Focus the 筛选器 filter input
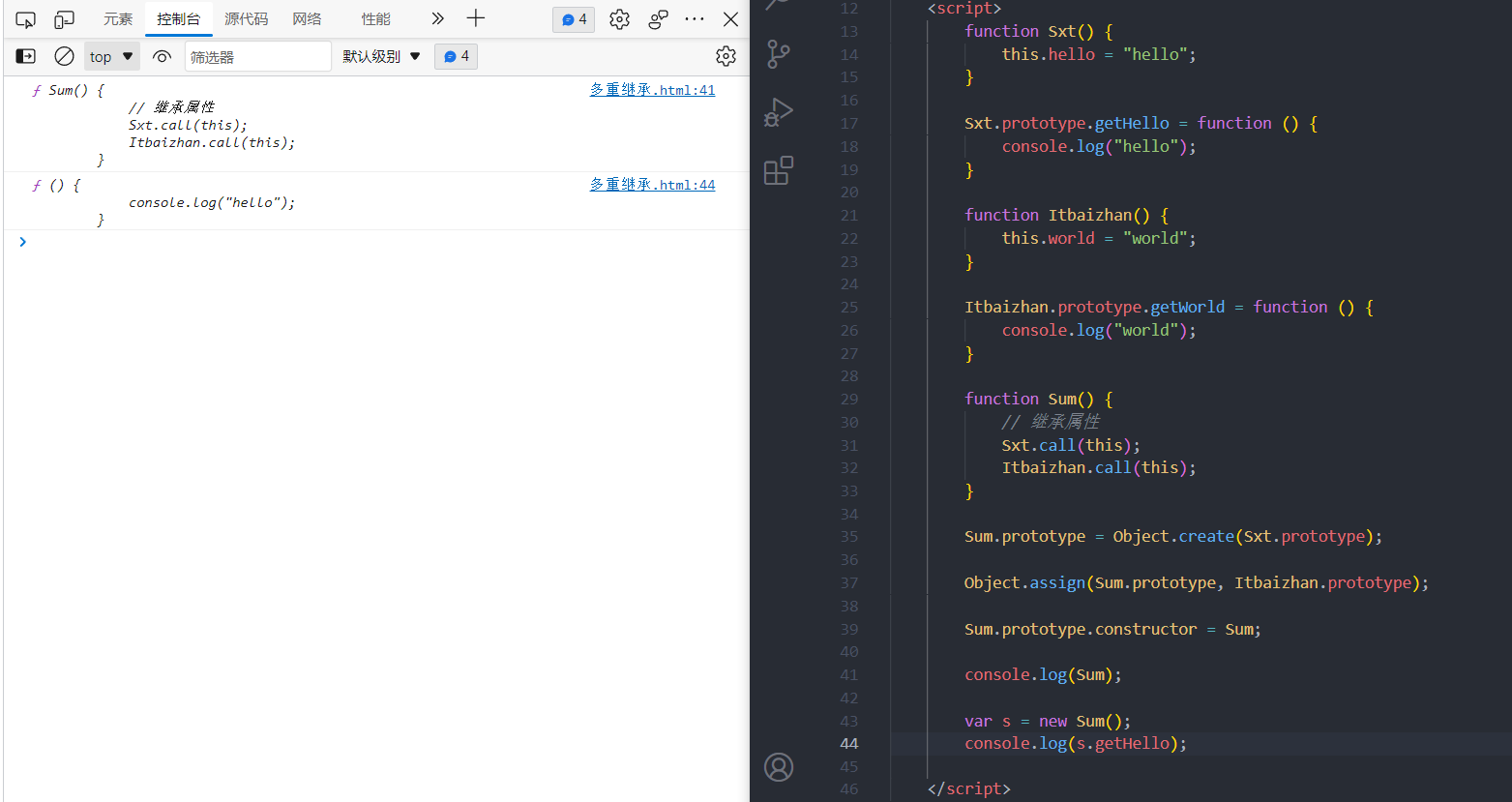 [x=257, y=57]
